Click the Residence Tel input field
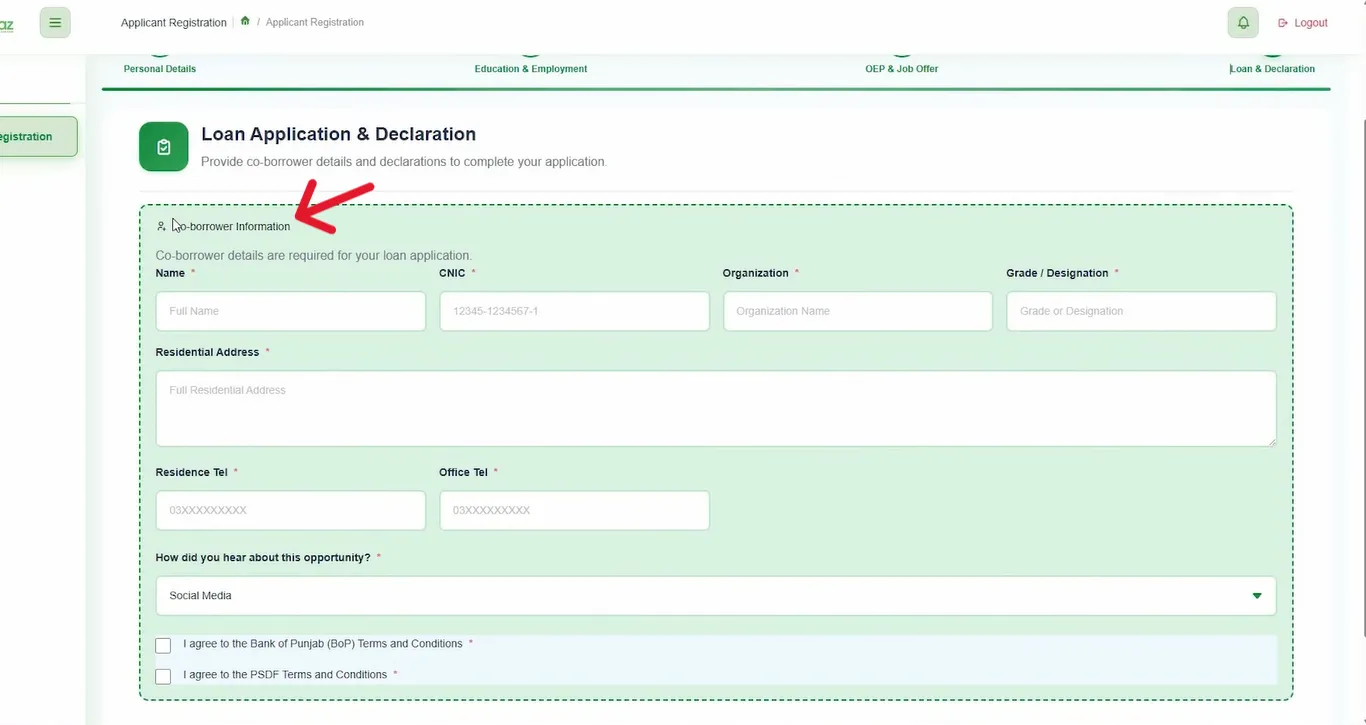The height and width of the screenshot is (725, 1366). tap(291, 510)
